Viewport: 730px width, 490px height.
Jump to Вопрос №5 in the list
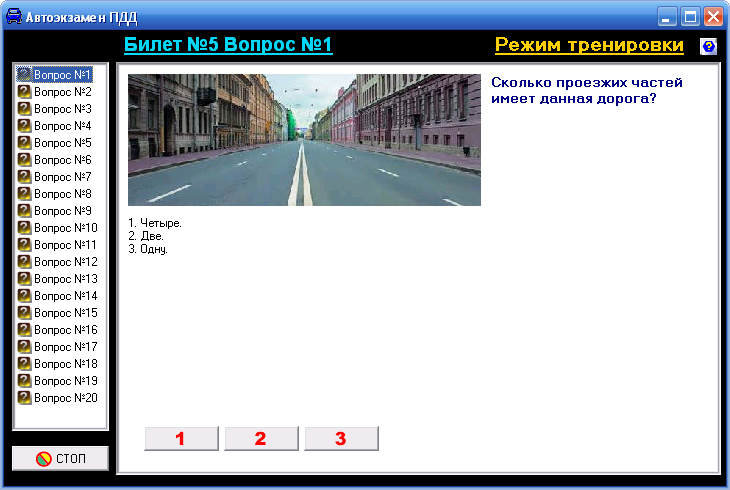(x=62, y=143)
